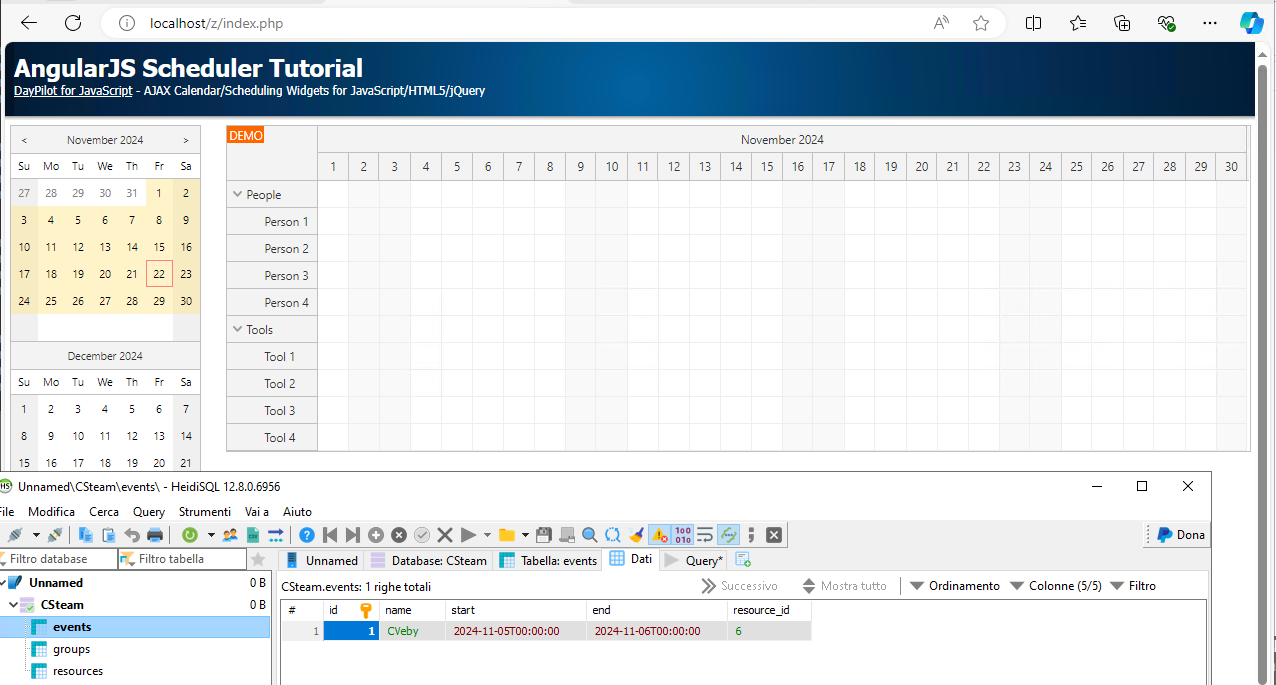Open dropdown arrow beside green refresh icon
Image resolution: width=1276 pixels, height=685 pixels.
(x=211, y=535)
